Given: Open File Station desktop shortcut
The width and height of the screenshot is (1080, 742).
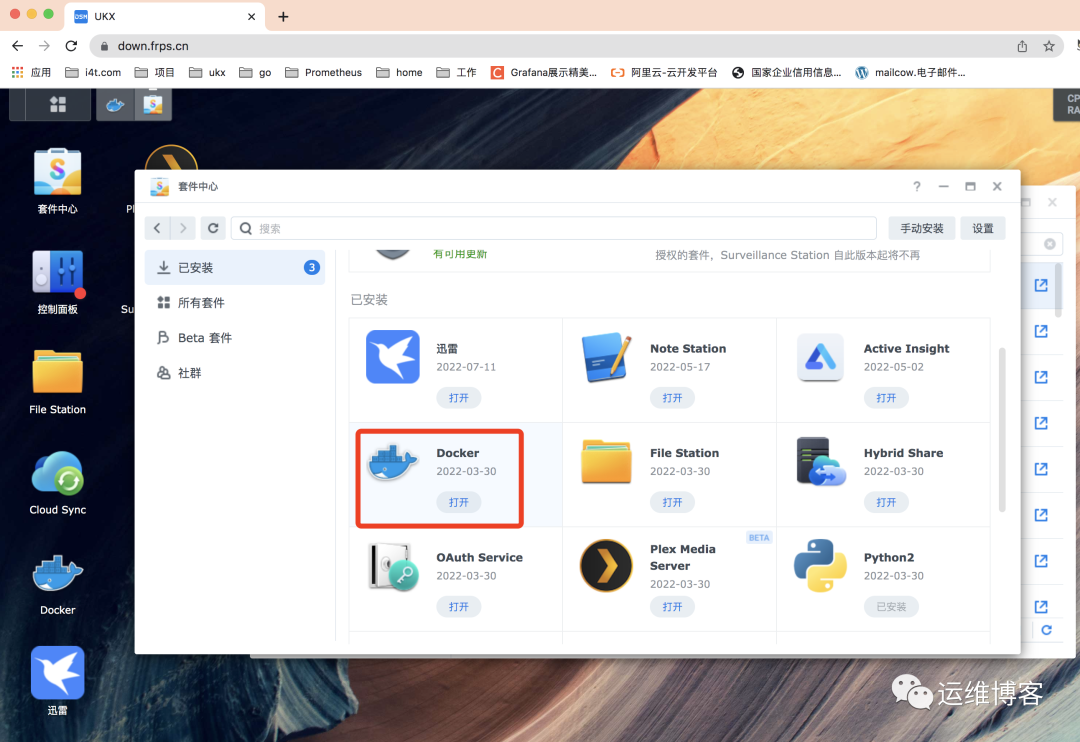Looking at the screenshot, I should coord(58,382).
